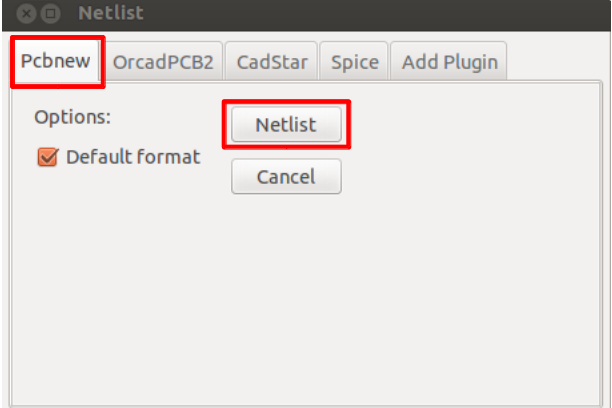Maximize the Netlist window via square icon
The height and width of the screenshot is (408, 612).
(50, 14)
